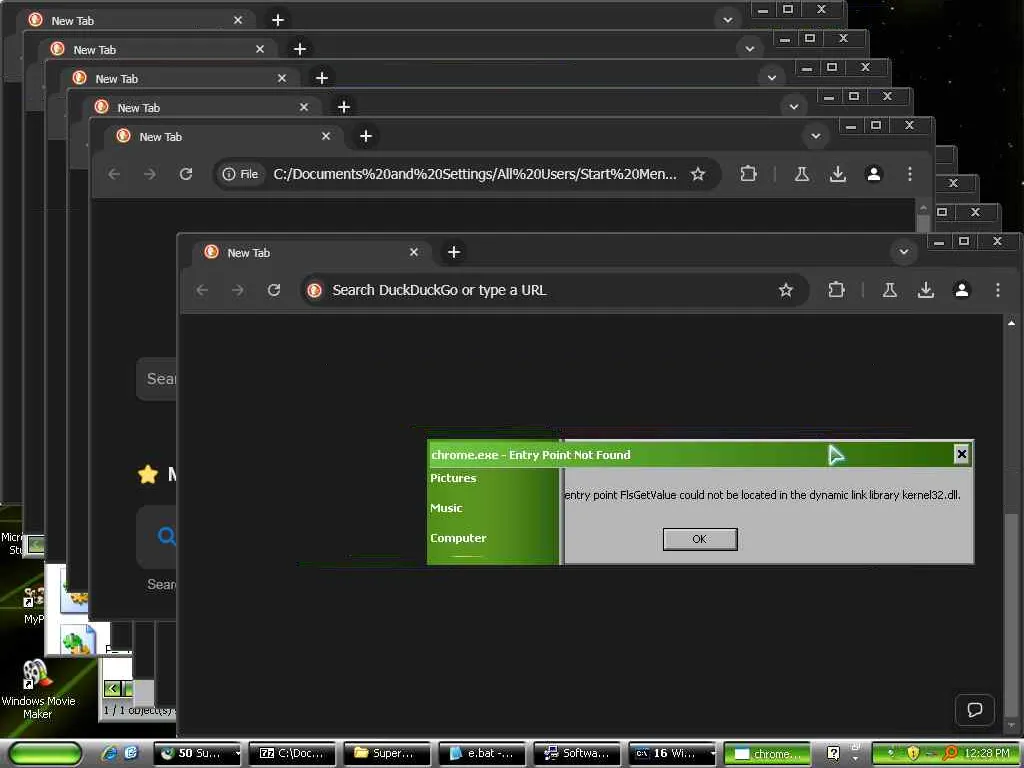
Task: Click feedback chat bubble icon in front window
Action: [x=974, y=709]
